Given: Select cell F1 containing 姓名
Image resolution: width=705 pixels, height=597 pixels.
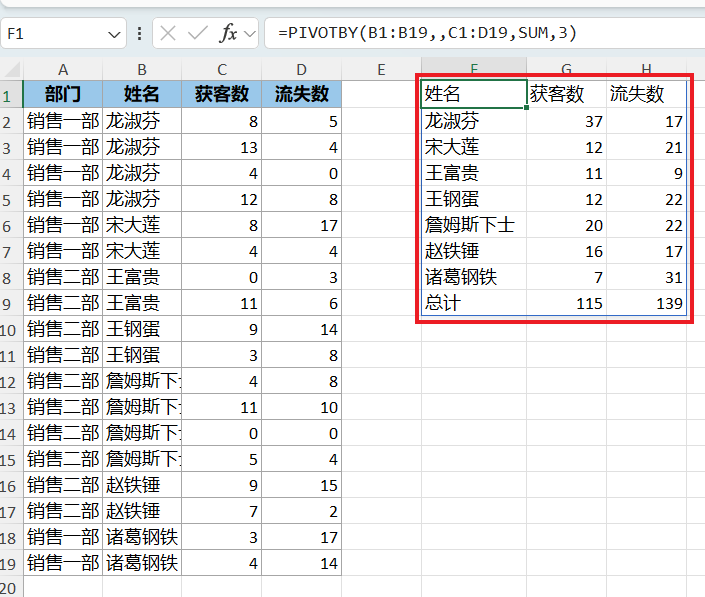Looking at the screenshot, I should pyautogui.click(x=474, y=94).
